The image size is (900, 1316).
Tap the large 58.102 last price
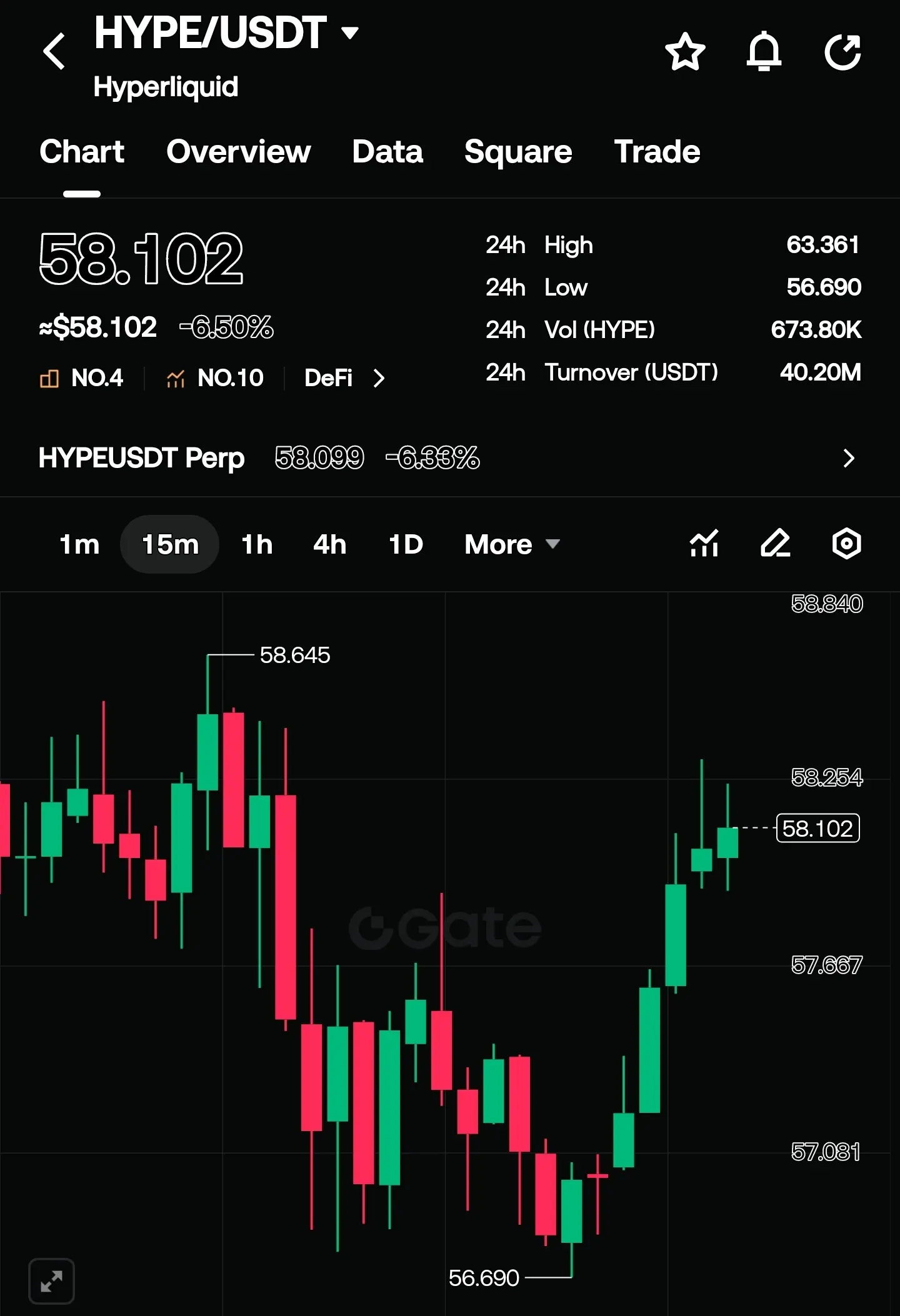pos(141,259)
